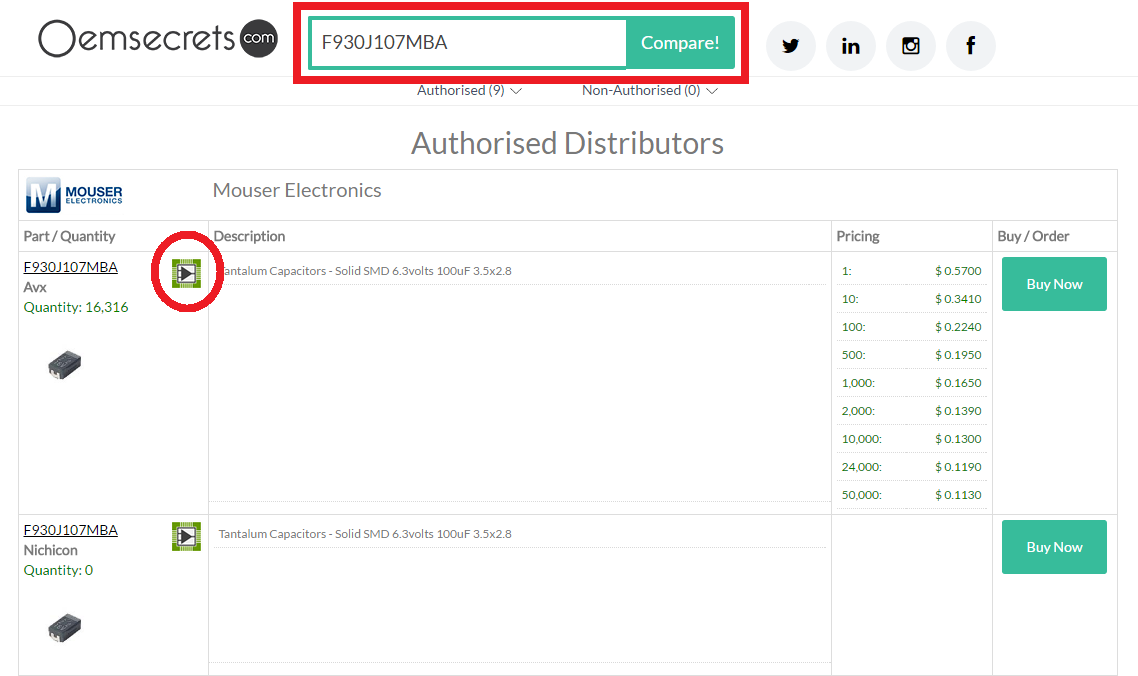Click the Nichicon row Tantalum Capacitors description
This screenshot has width=1138, height=676.
365,534
